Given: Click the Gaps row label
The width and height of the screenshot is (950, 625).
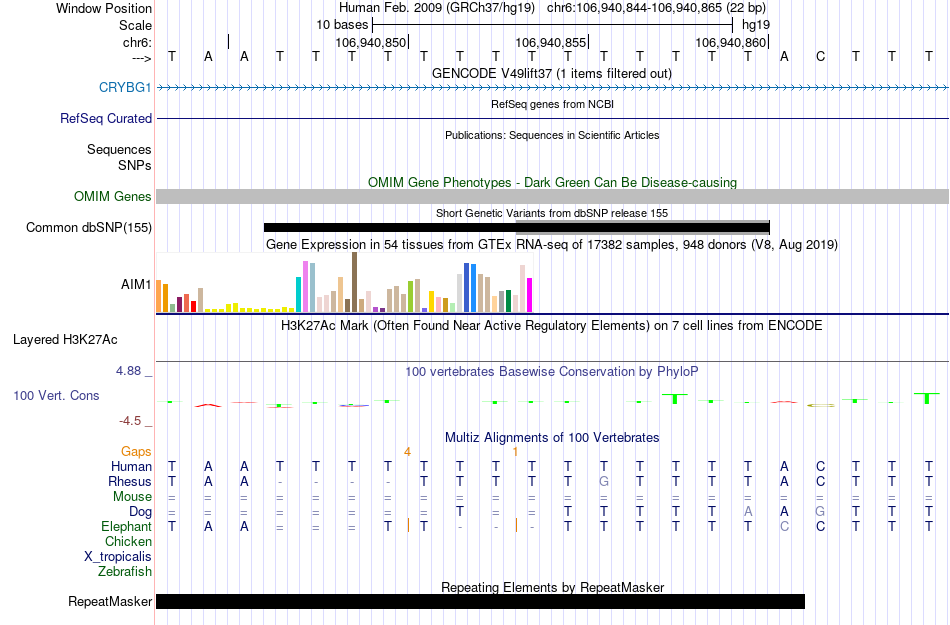Looking at the screenshot, I should point(136,451).
